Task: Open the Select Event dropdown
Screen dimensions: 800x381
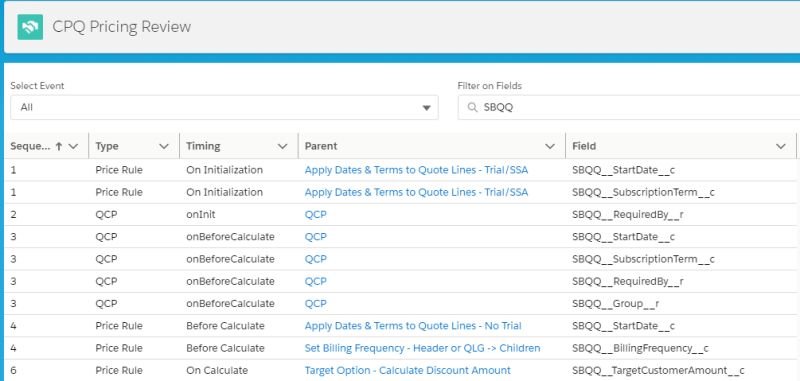Action: tap(224, 108)
